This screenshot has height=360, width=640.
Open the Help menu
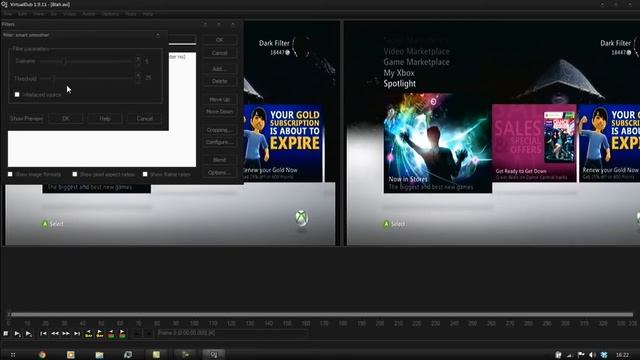[x=148, y=14]
